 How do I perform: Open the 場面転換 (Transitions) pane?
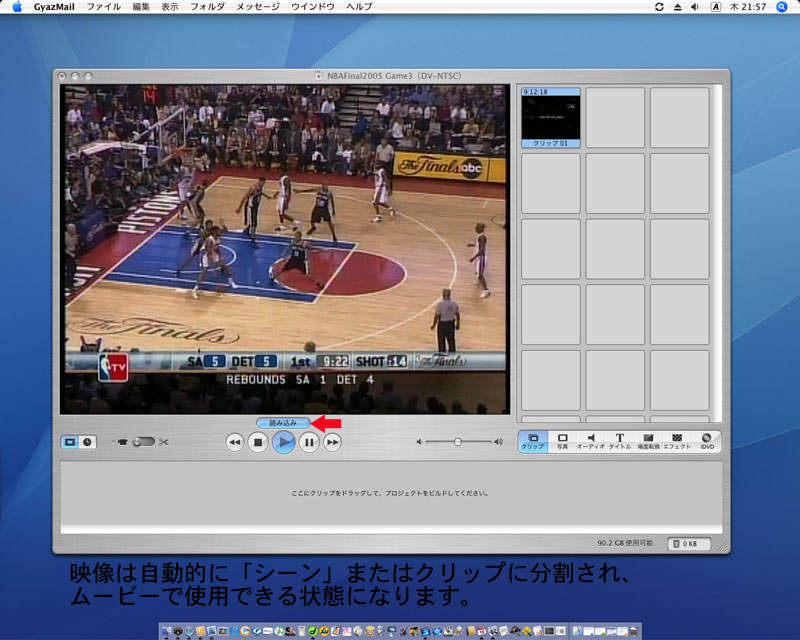[648, 441]
